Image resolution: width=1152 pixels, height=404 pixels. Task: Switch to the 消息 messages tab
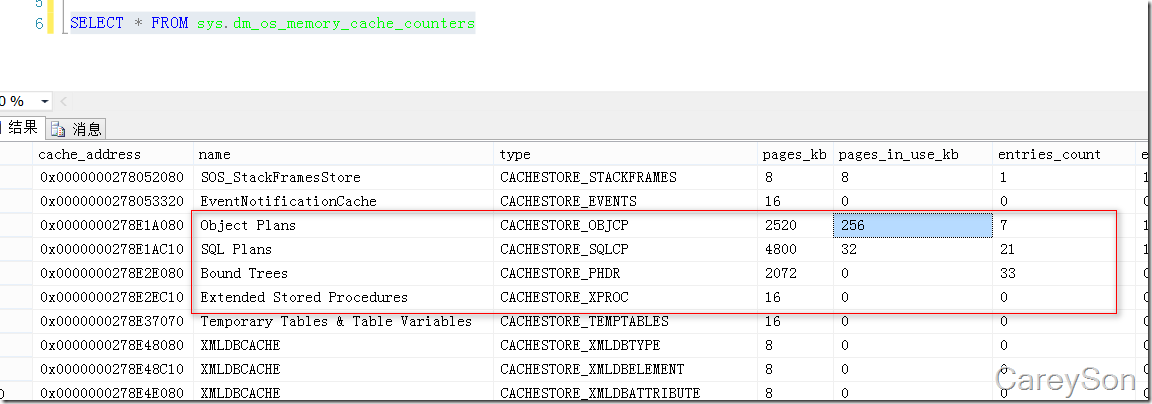click(87, 129)
